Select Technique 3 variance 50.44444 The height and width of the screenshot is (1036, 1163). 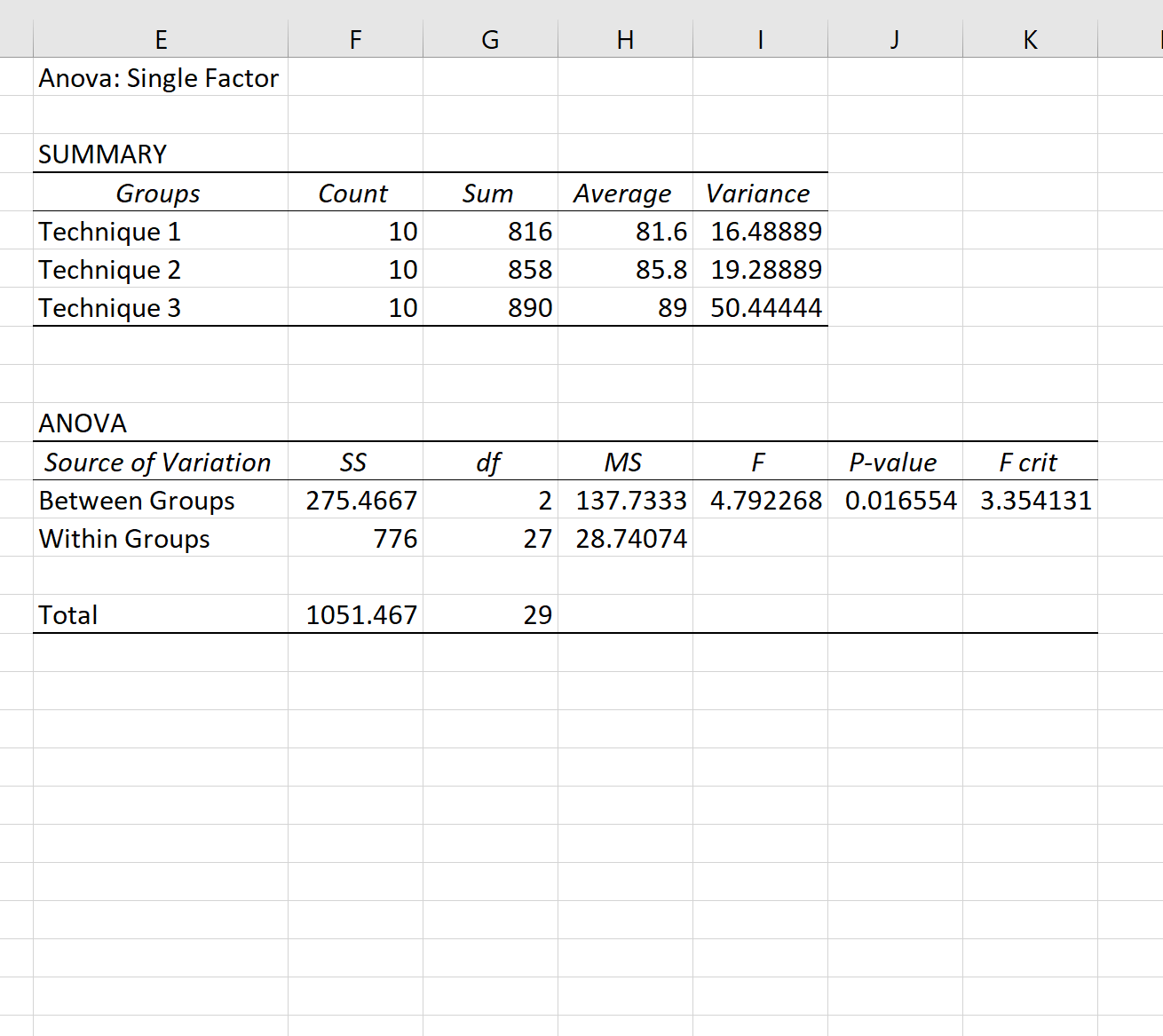point(760,307)
